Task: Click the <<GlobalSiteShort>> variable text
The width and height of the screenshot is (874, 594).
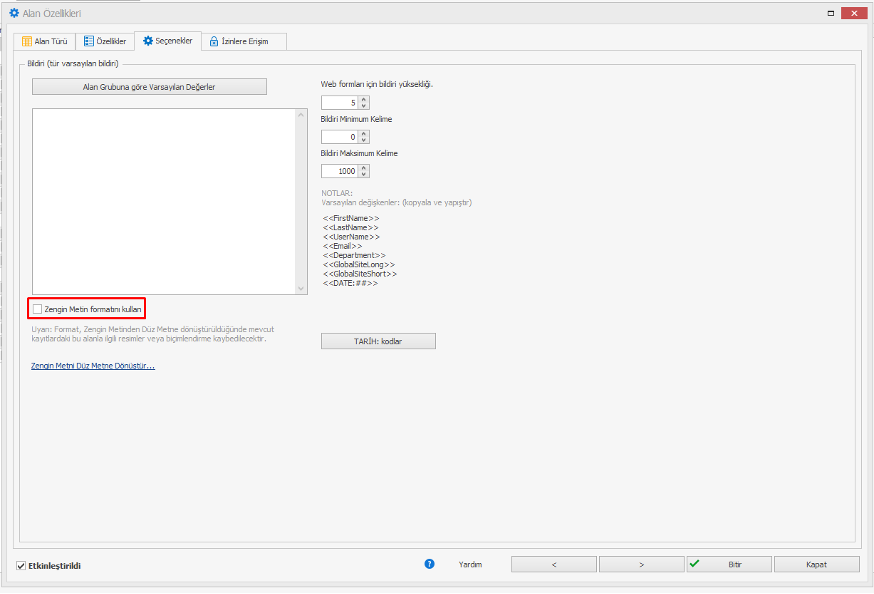Action: 360,274
